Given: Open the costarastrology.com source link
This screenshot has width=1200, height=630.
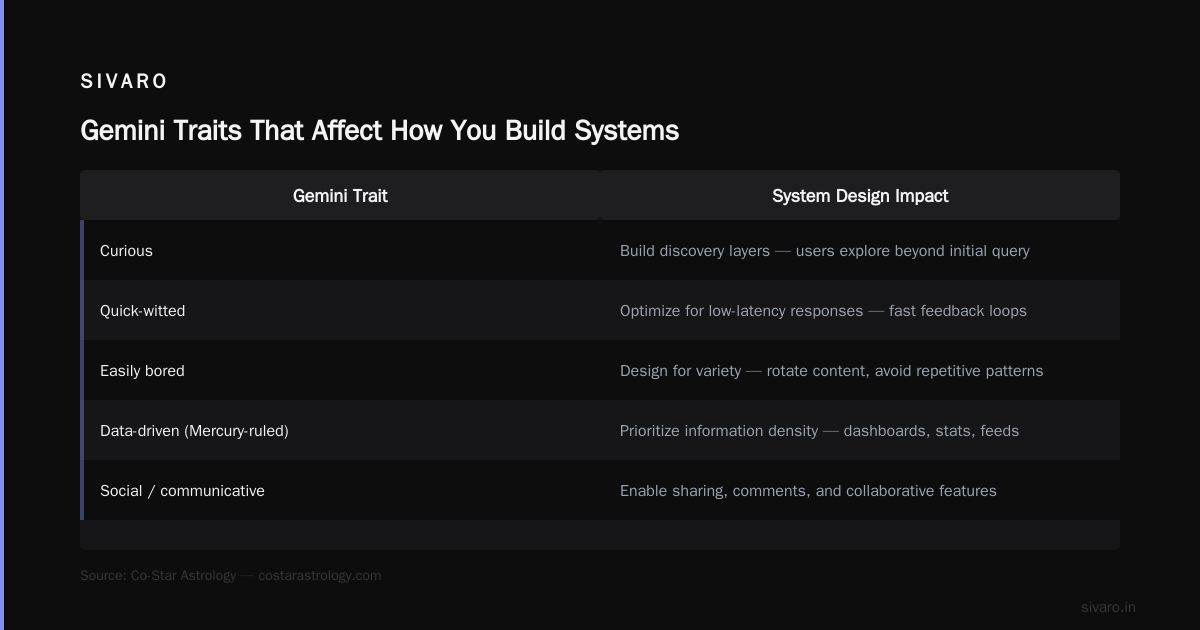Looking at the screenshot, I should point(320,575).
